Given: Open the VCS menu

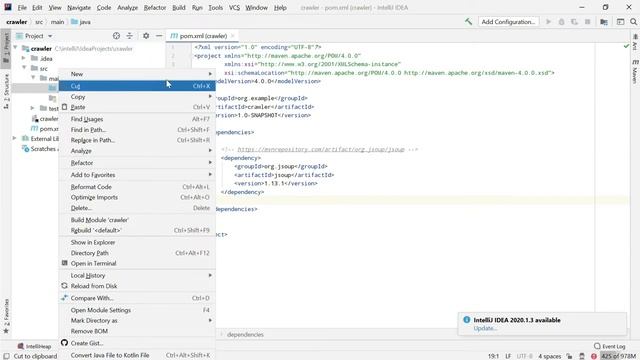Looking at the screenshot, I should (x=234, y=7).
